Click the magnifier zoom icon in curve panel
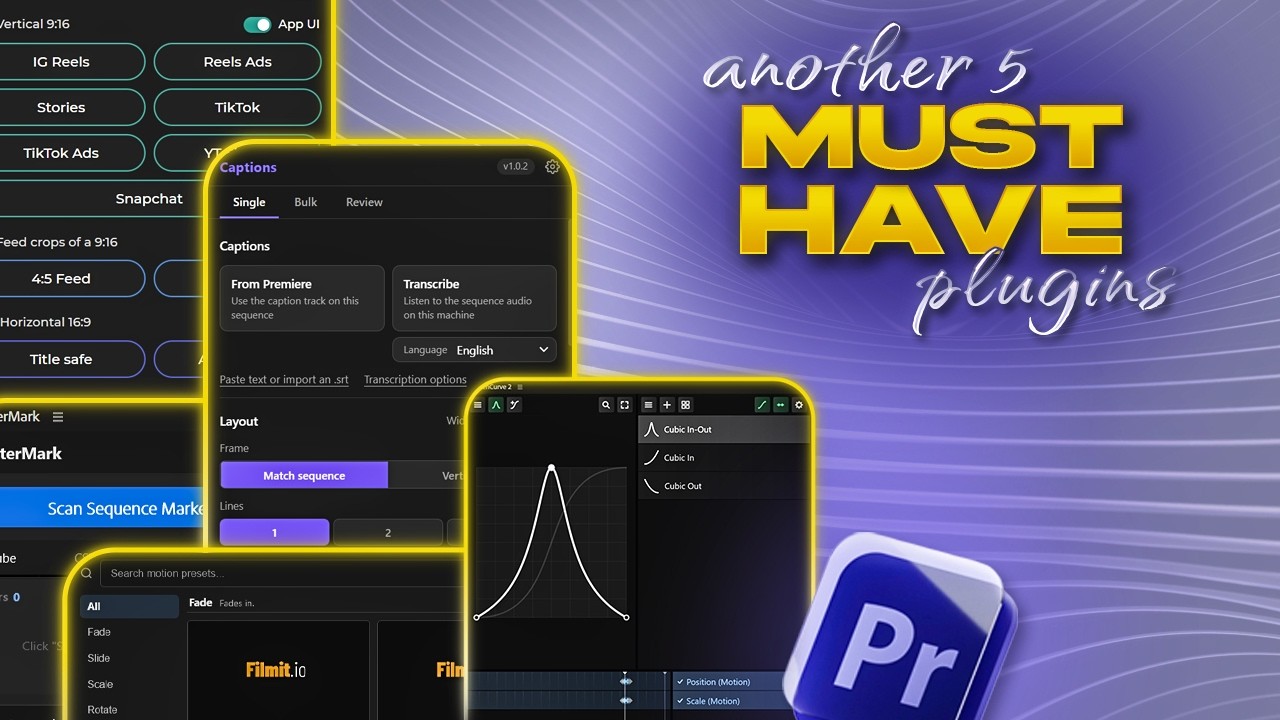The height and width of the screenshot is (720, 1280). pyautogui.click(x=606, y=405)
